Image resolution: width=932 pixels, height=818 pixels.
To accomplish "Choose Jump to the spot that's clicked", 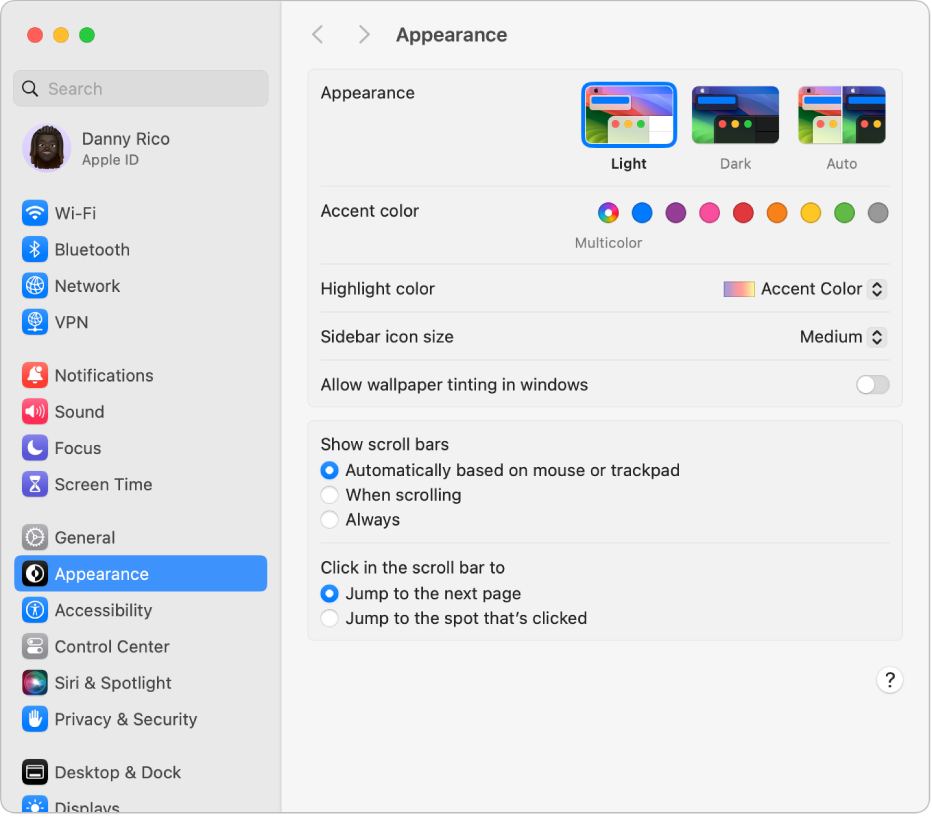I will click(330, 618).
